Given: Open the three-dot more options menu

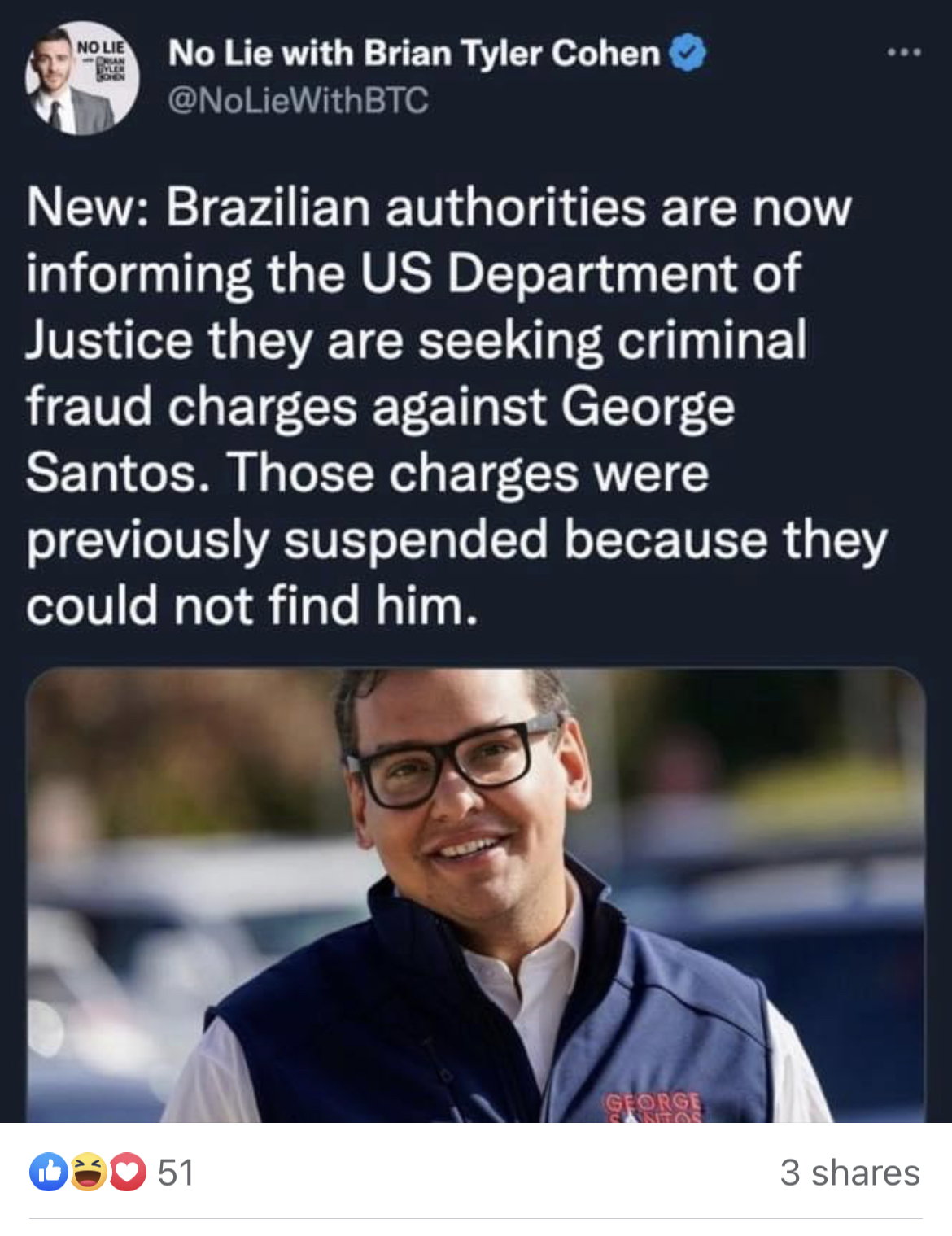Looking at the screenshot, I should coord(904,53).
